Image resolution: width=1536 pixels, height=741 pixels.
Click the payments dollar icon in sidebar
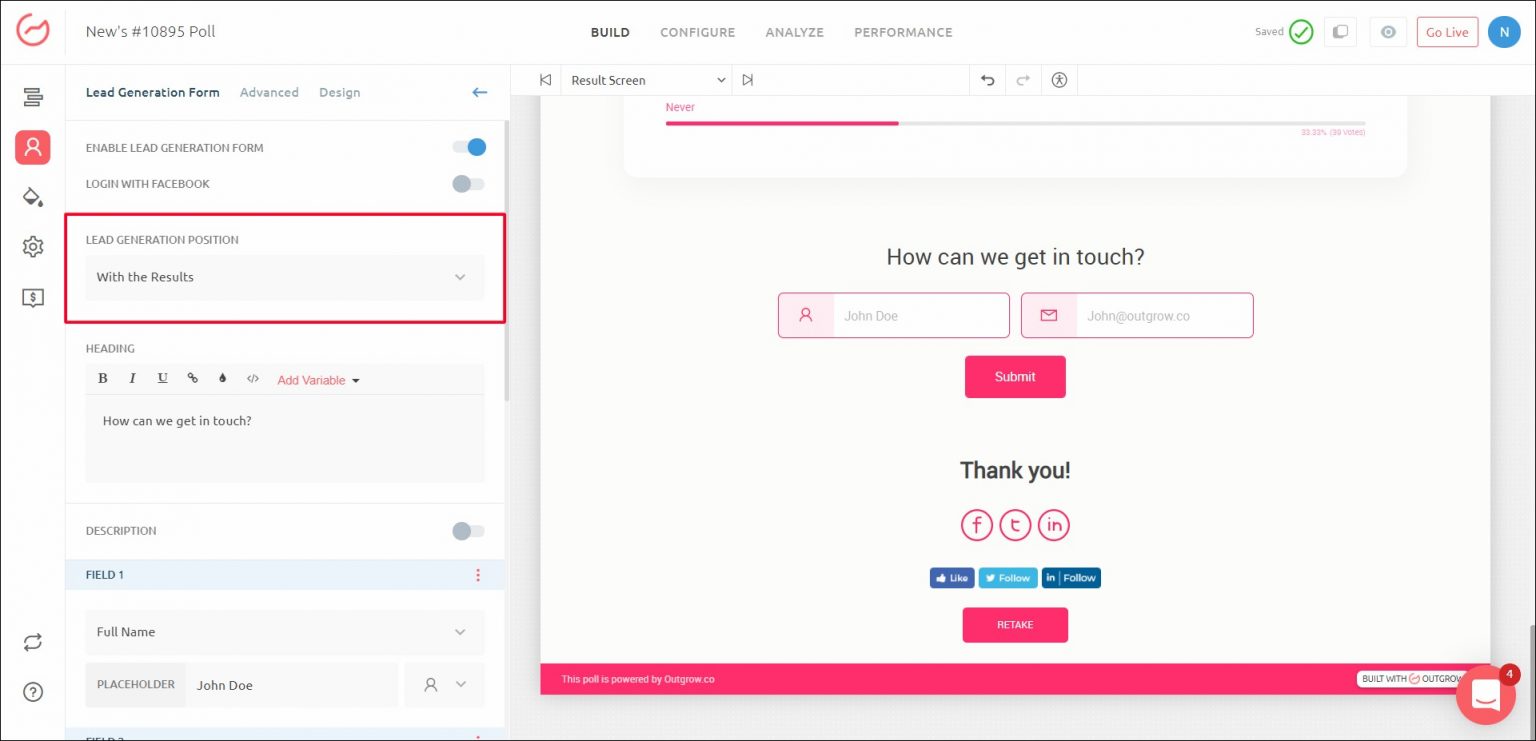(32, 297)
